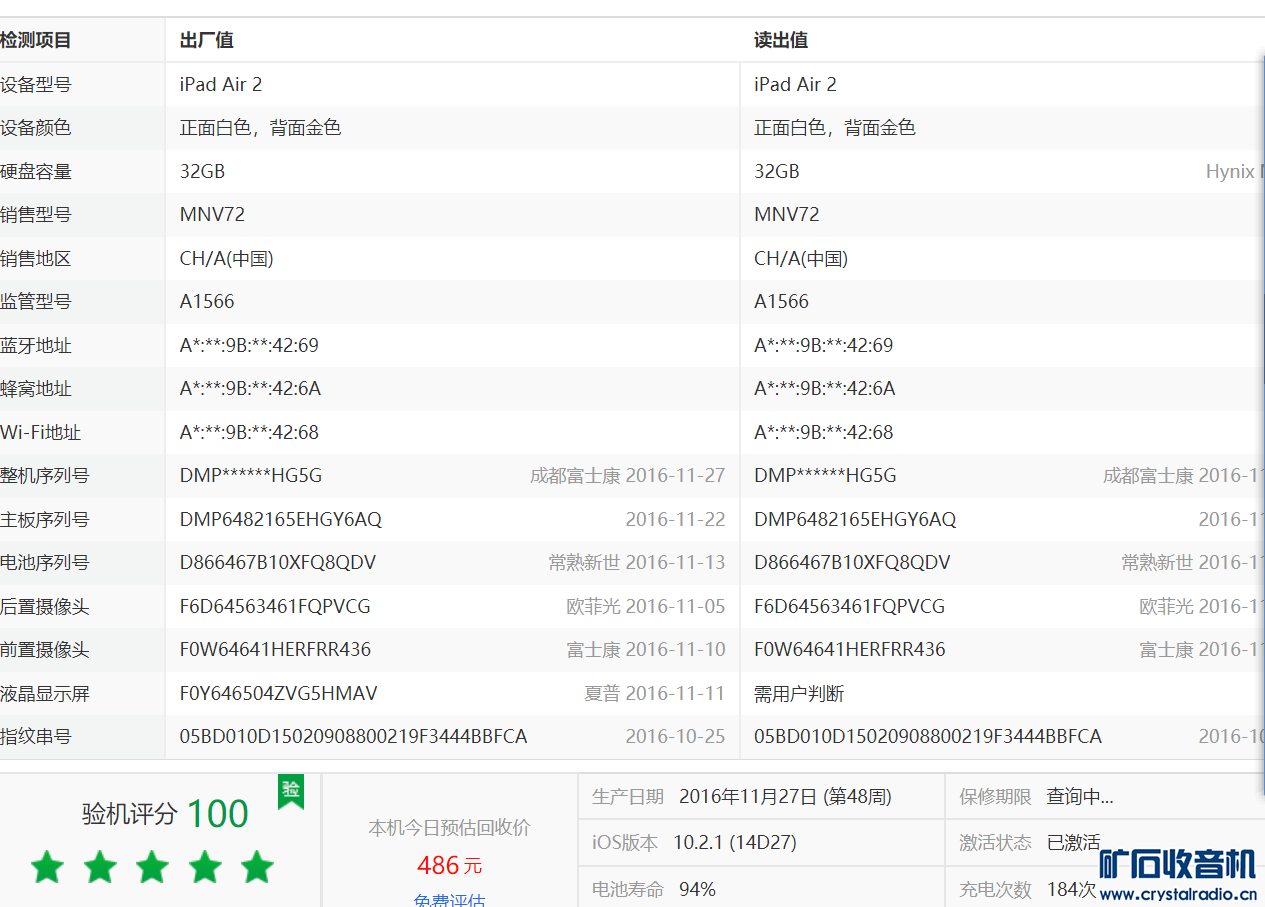Viewport: 1265px width, 907px height.
Task: Click 正面白色，背面金色 in 出厂值 column
Action: coord(260,128)
